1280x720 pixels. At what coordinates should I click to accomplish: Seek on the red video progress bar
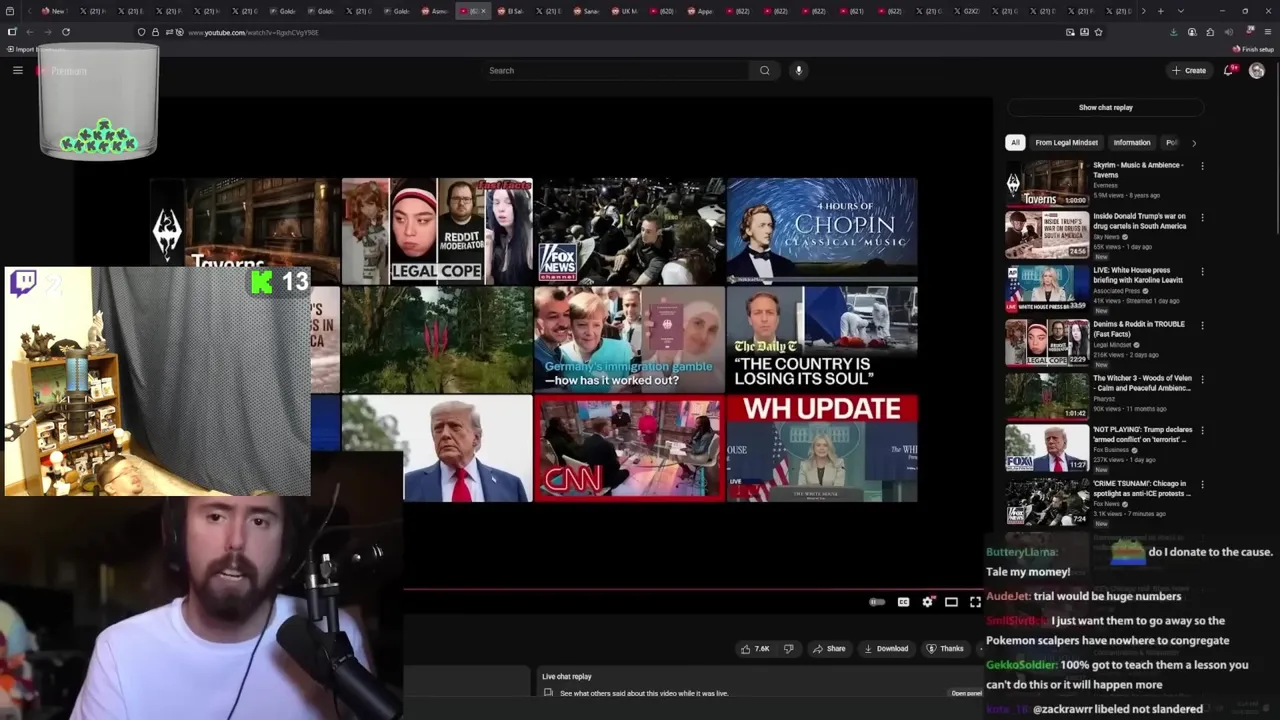(694, 590)
